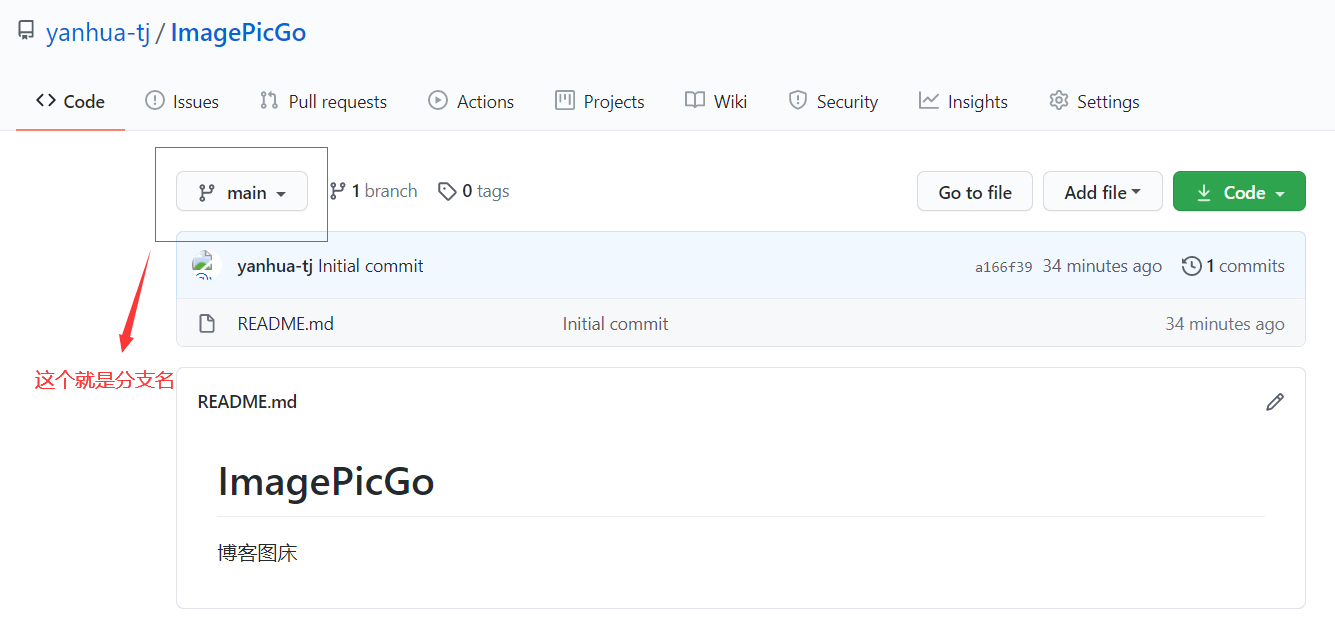Click the Go to file button

point(975,192)
